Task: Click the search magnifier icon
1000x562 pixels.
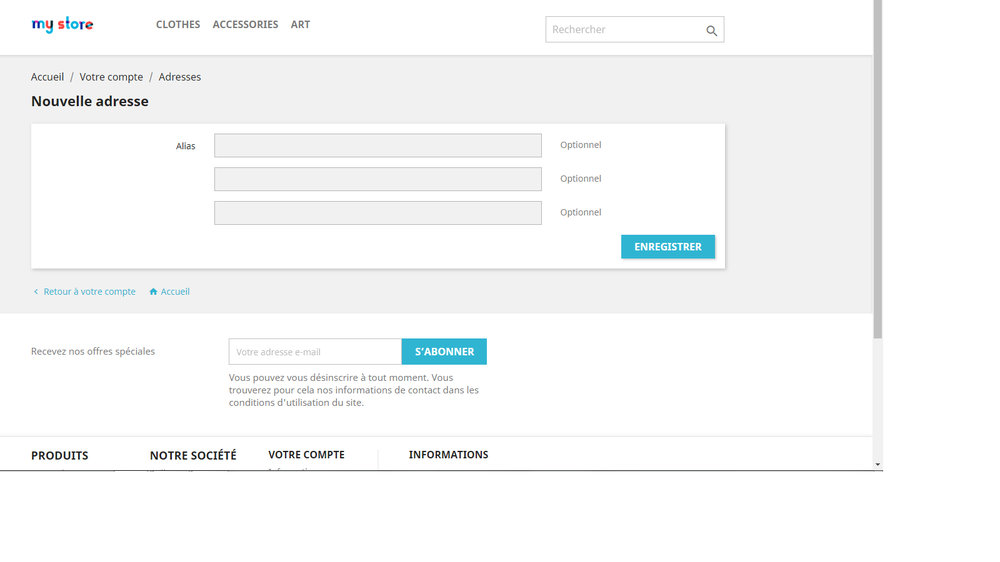Action: tap(711, 30)
